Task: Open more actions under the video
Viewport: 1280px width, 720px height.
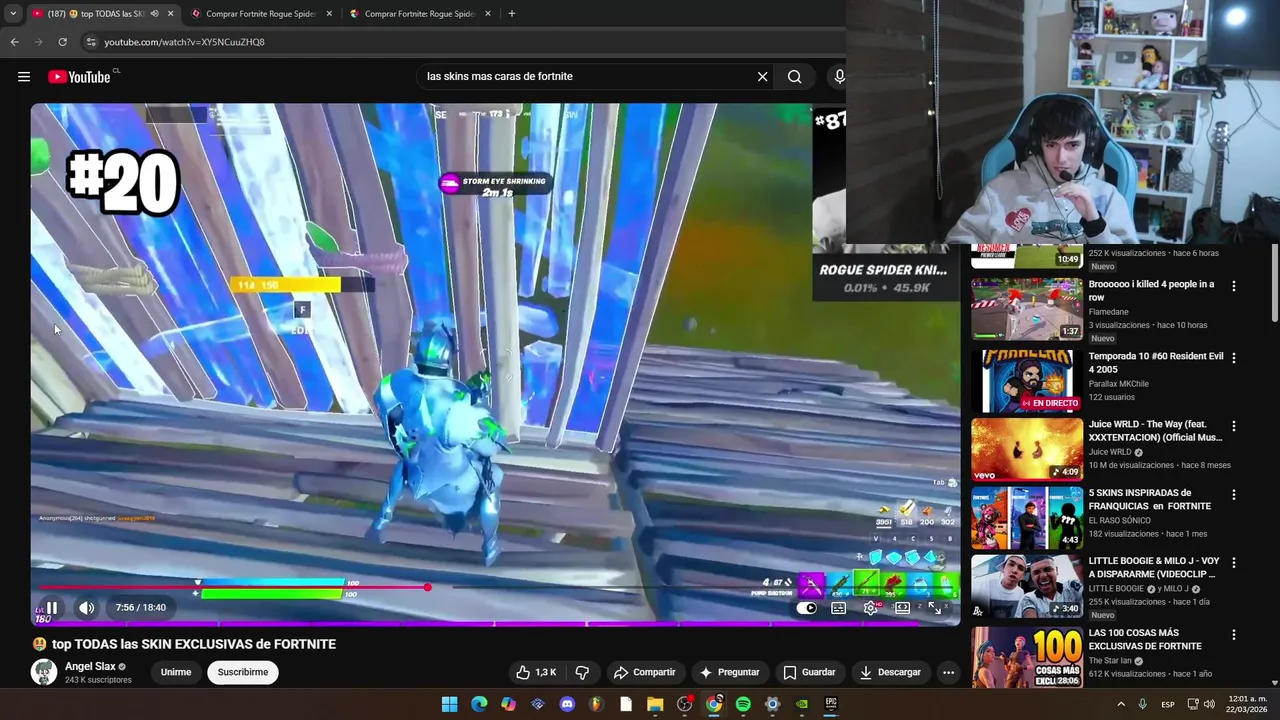Action: [x=948, y=672]
